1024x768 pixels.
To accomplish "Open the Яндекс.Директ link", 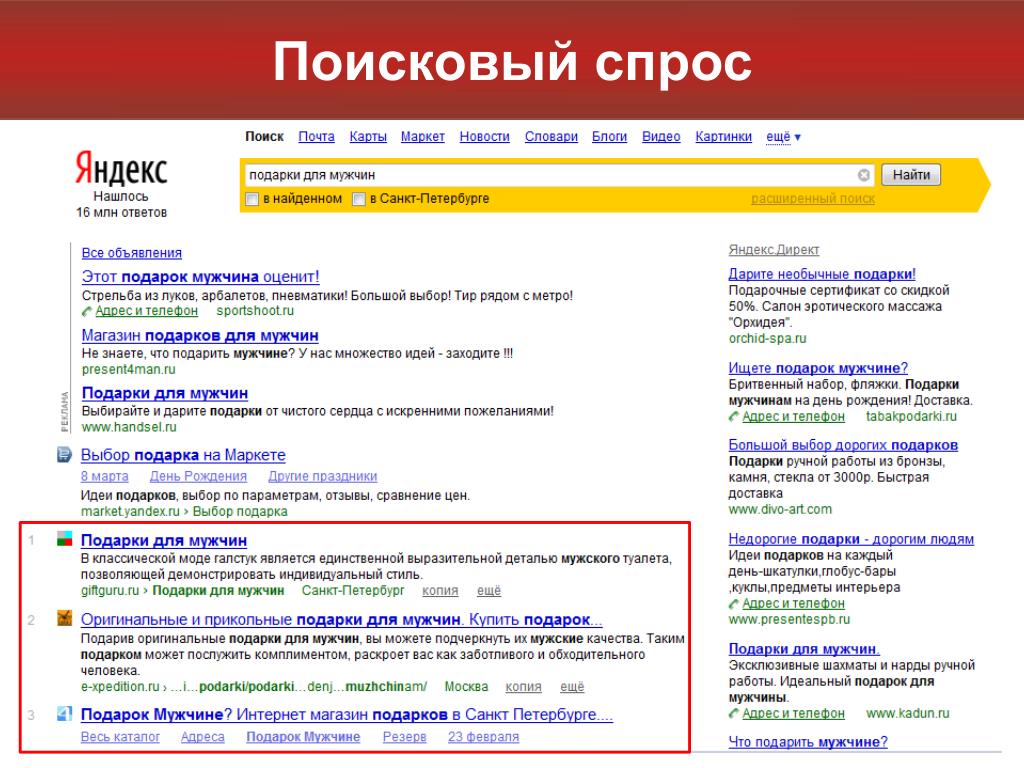I will tap(774, 249).
